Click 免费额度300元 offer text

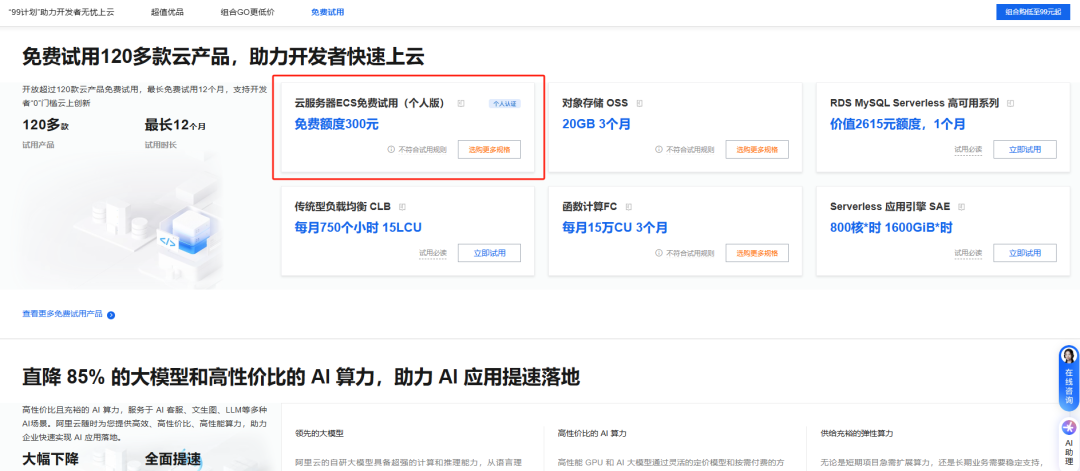click(x=337, y=125)
